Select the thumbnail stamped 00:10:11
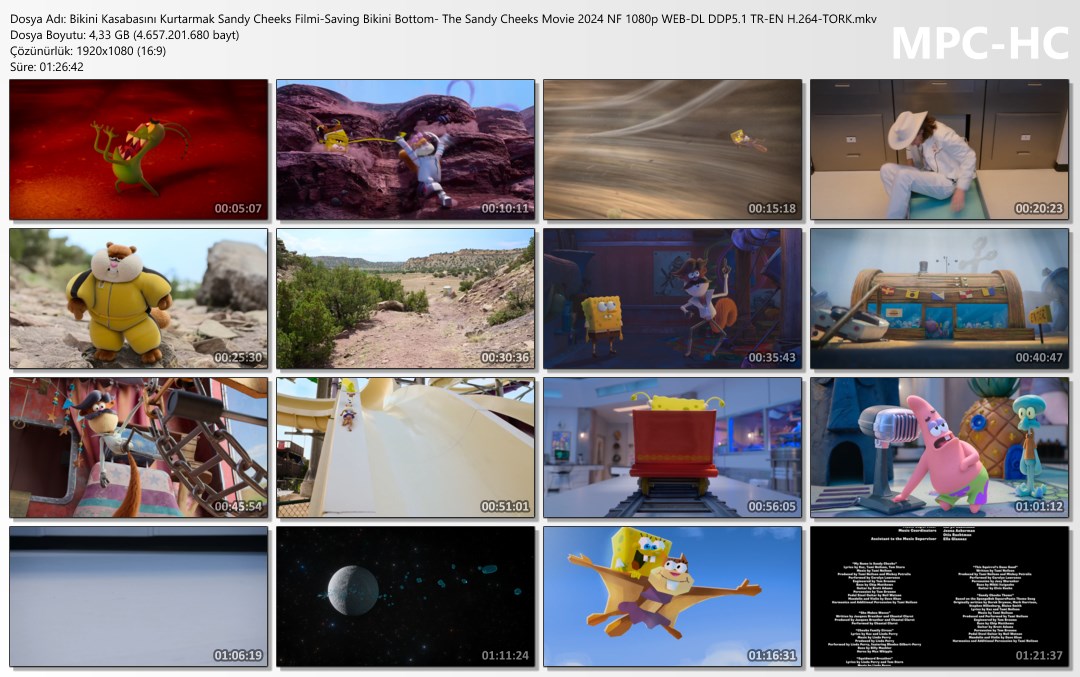Viewport: 1080px width, 677px height. tap(406, 149)
